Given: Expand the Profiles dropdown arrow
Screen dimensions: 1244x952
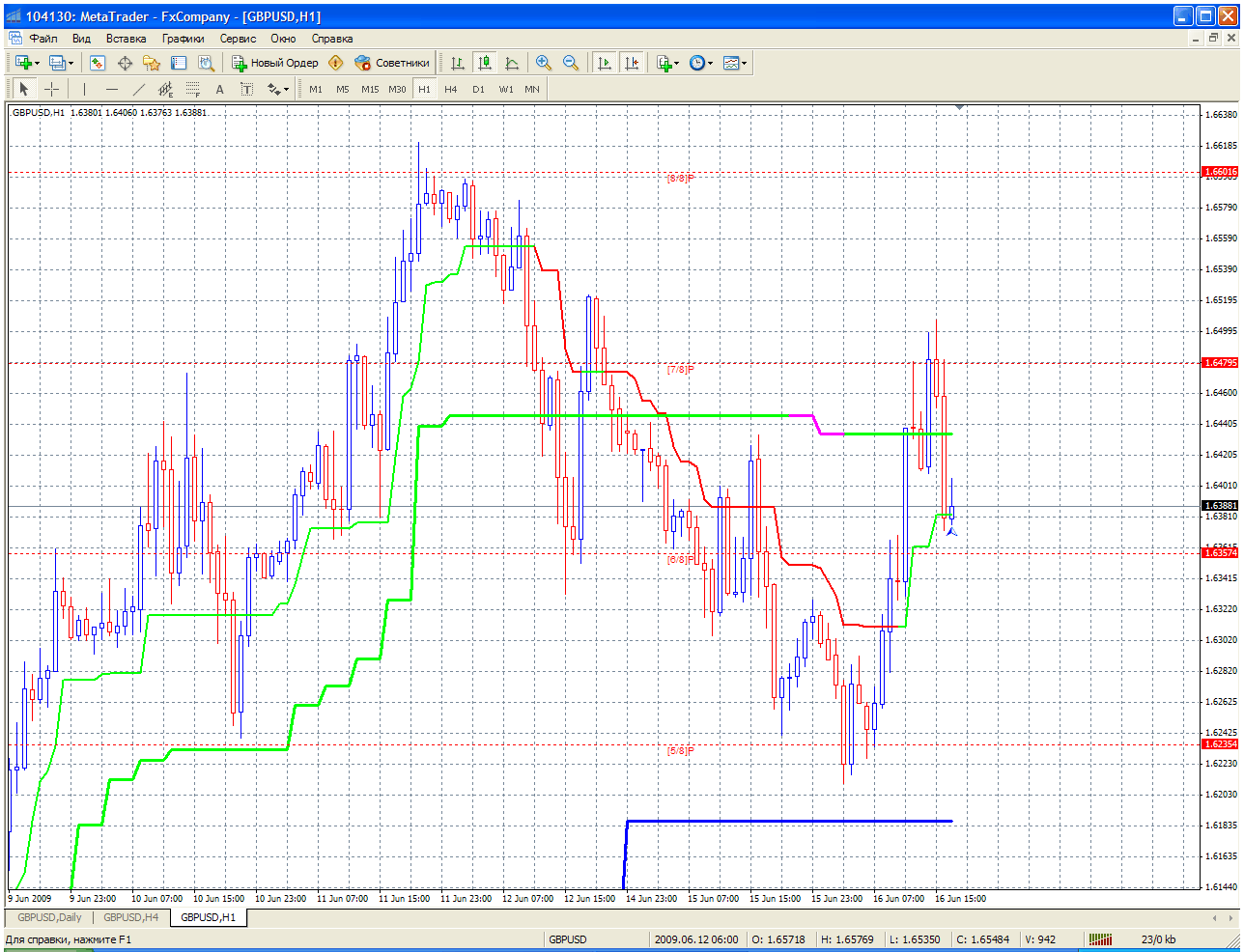Looking at the screenshot, I should click(71, 63).
